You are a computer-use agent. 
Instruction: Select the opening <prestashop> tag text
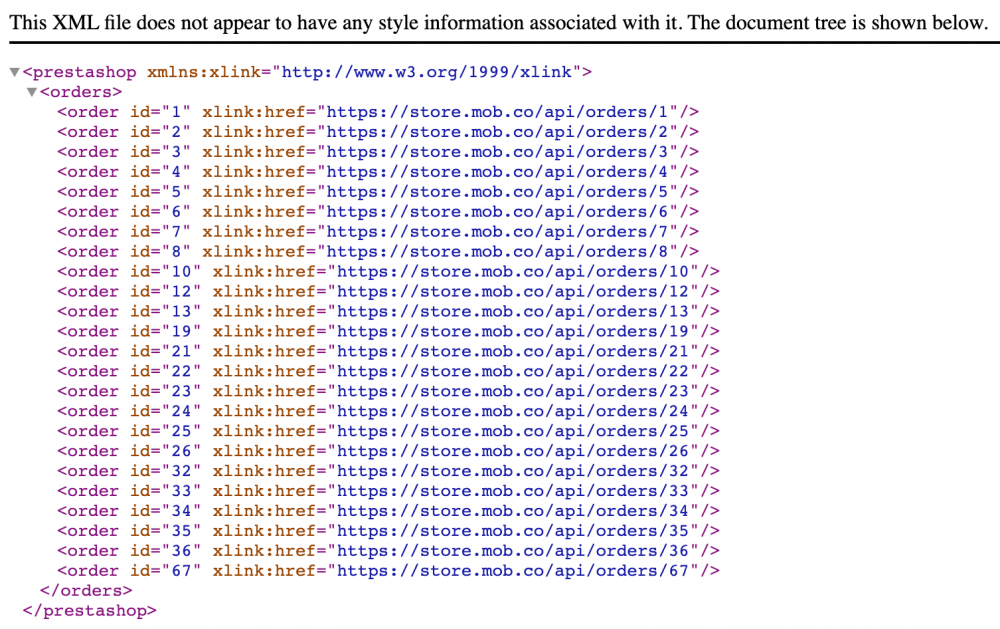point(80,71)
